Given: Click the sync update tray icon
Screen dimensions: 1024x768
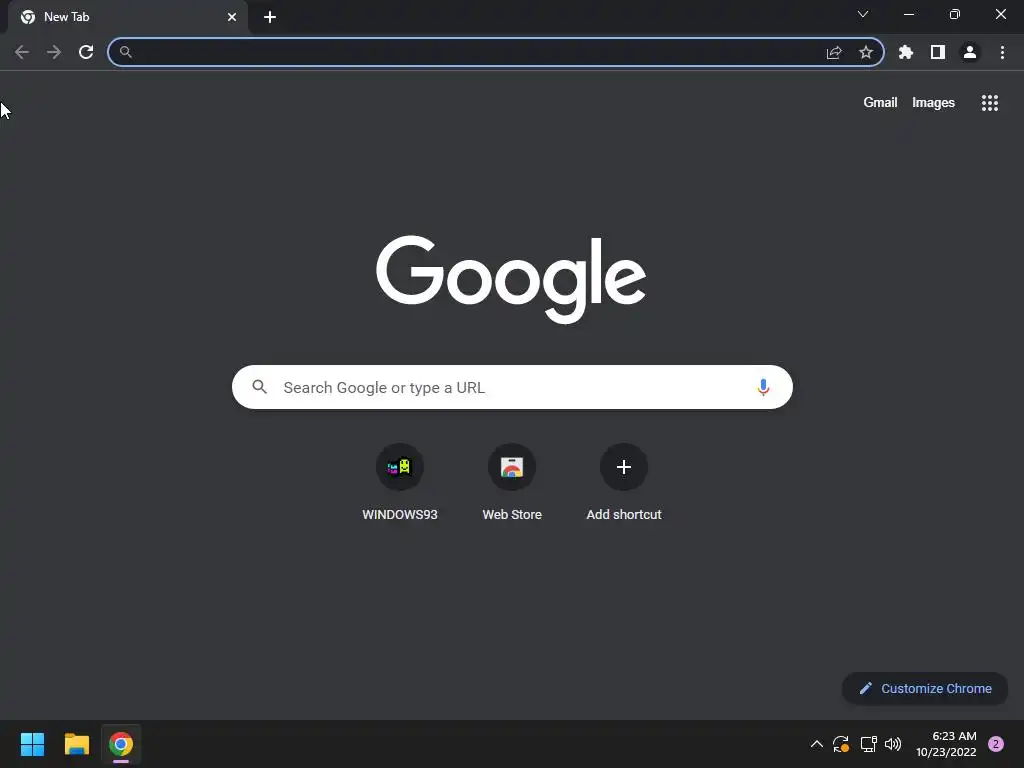Looking at the screenshot, I should [841, 744].
